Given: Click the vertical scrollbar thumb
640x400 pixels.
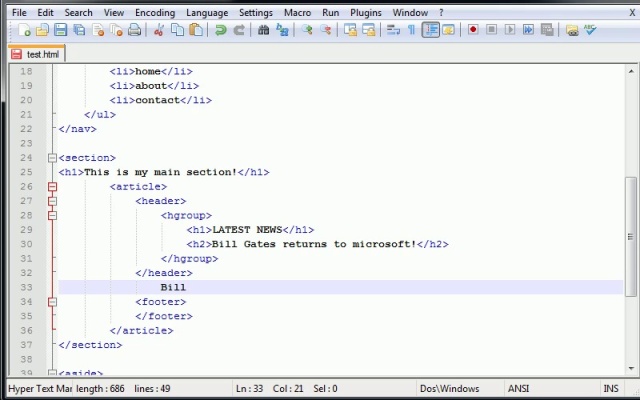Looking at the screenshot, I should (631, 235).
